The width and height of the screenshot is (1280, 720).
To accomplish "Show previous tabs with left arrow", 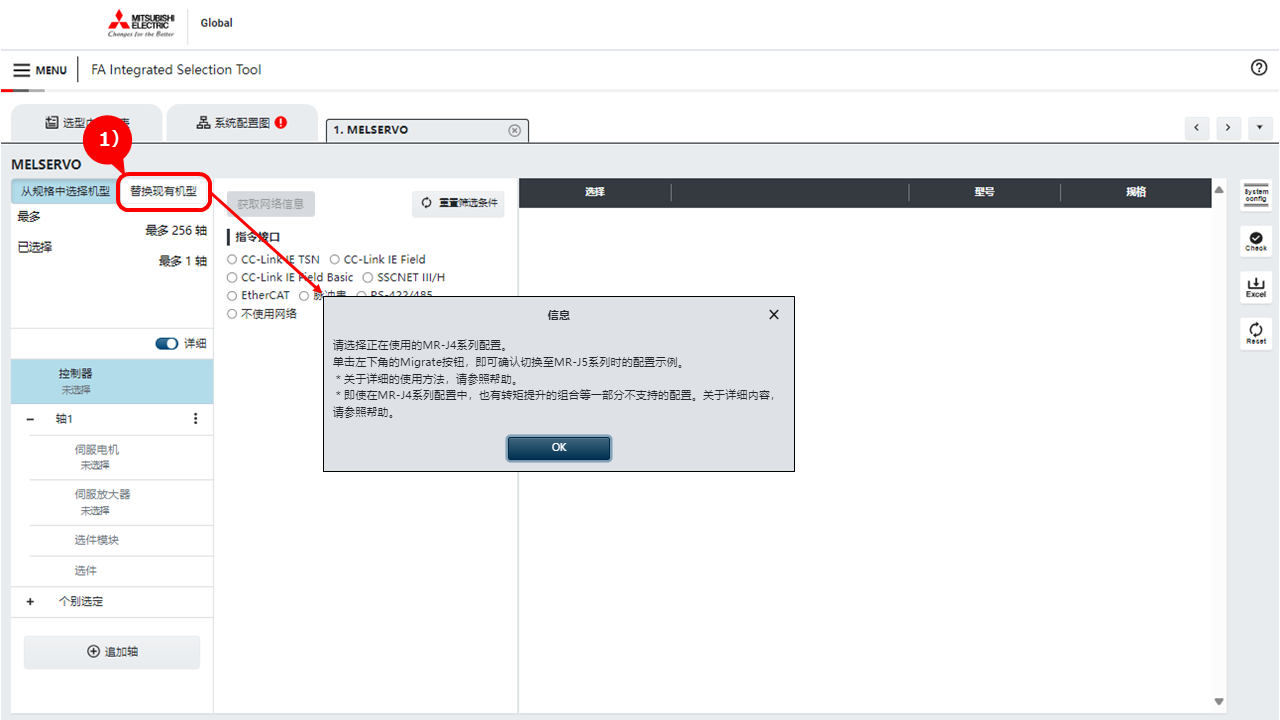I will click(1197, 129).
